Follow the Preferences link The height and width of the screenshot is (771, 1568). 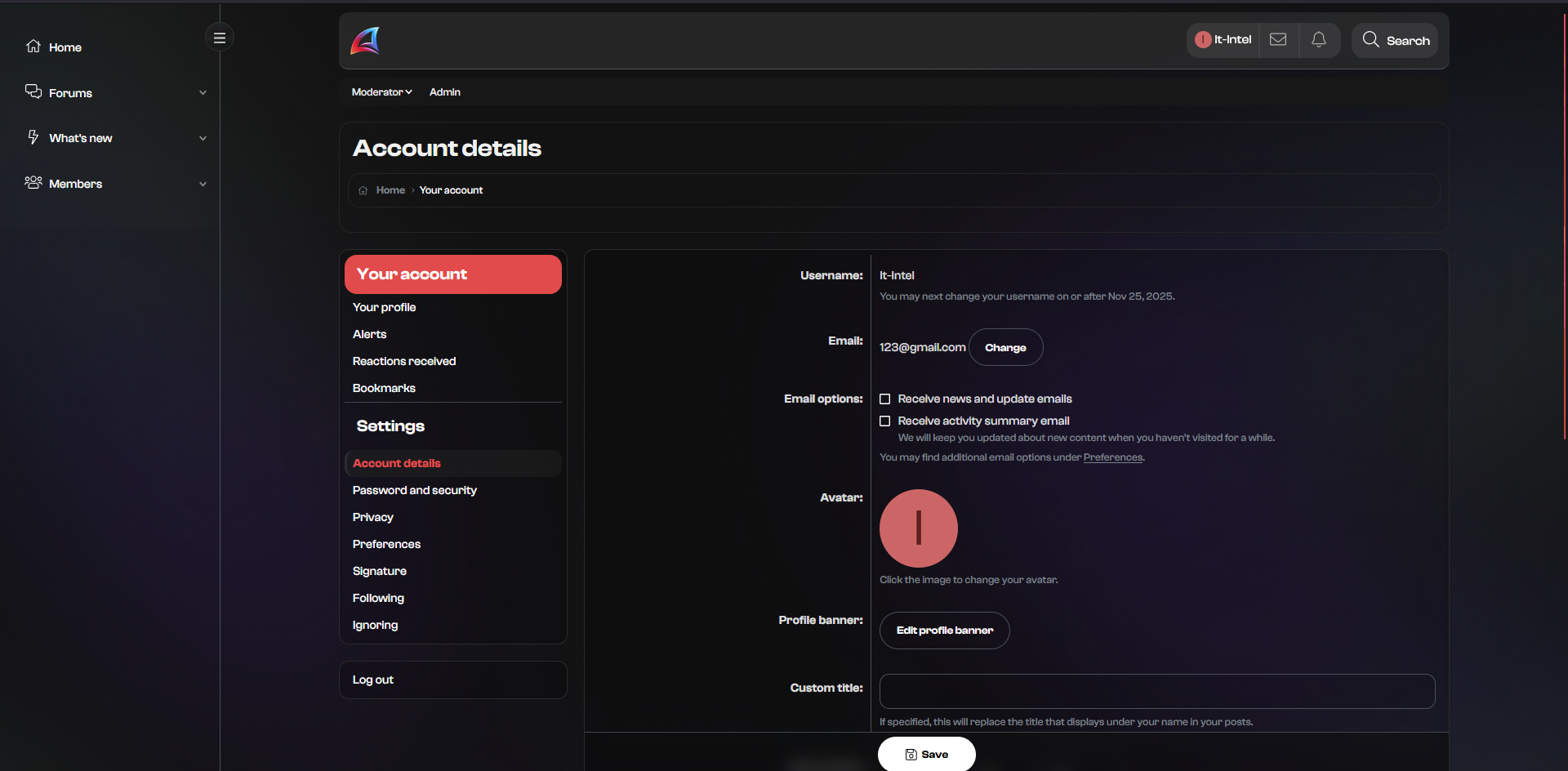coord(1112,457)
